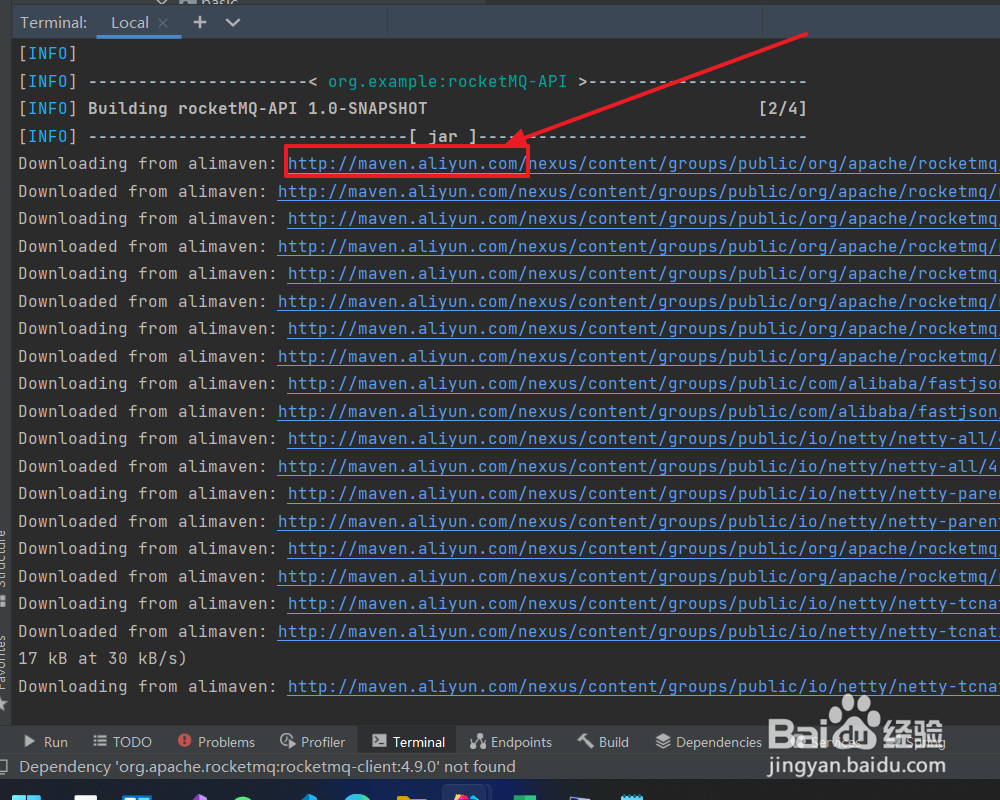Show the Dependencies tool window

709,742
